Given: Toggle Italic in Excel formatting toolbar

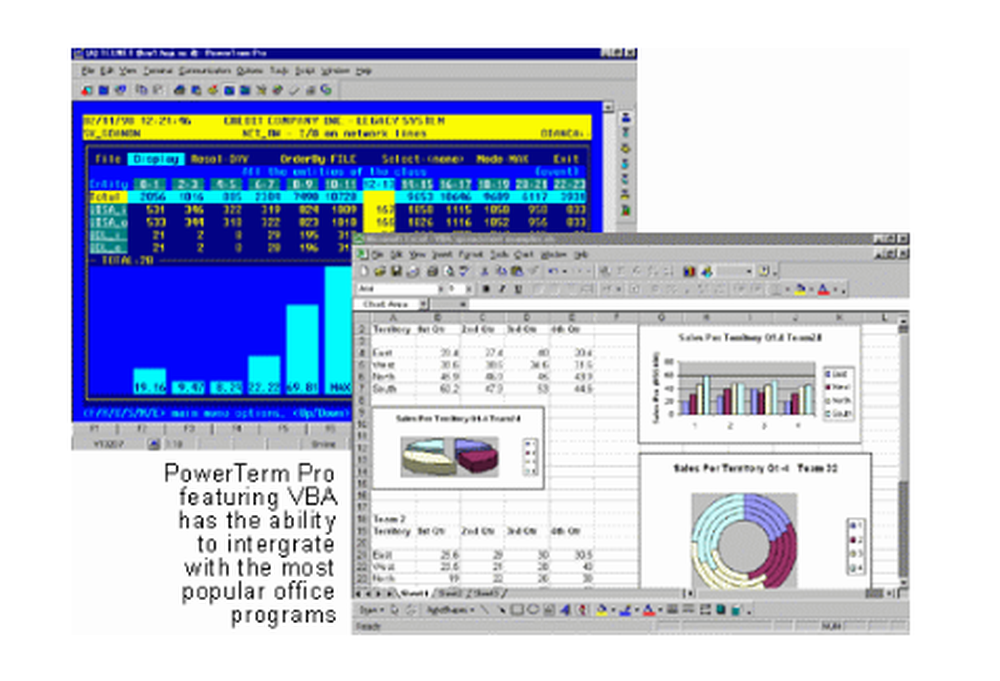Looking at the screenshot, I should click(x=502, y=289).
